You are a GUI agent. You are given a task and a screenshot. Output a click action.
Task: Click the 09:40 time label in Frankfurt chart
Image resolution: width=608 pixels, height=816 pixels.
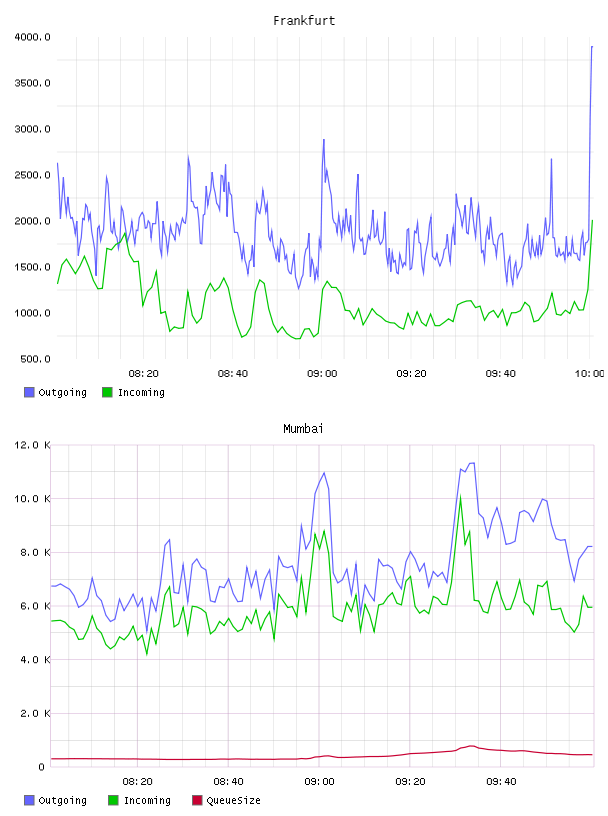(501, 374)
